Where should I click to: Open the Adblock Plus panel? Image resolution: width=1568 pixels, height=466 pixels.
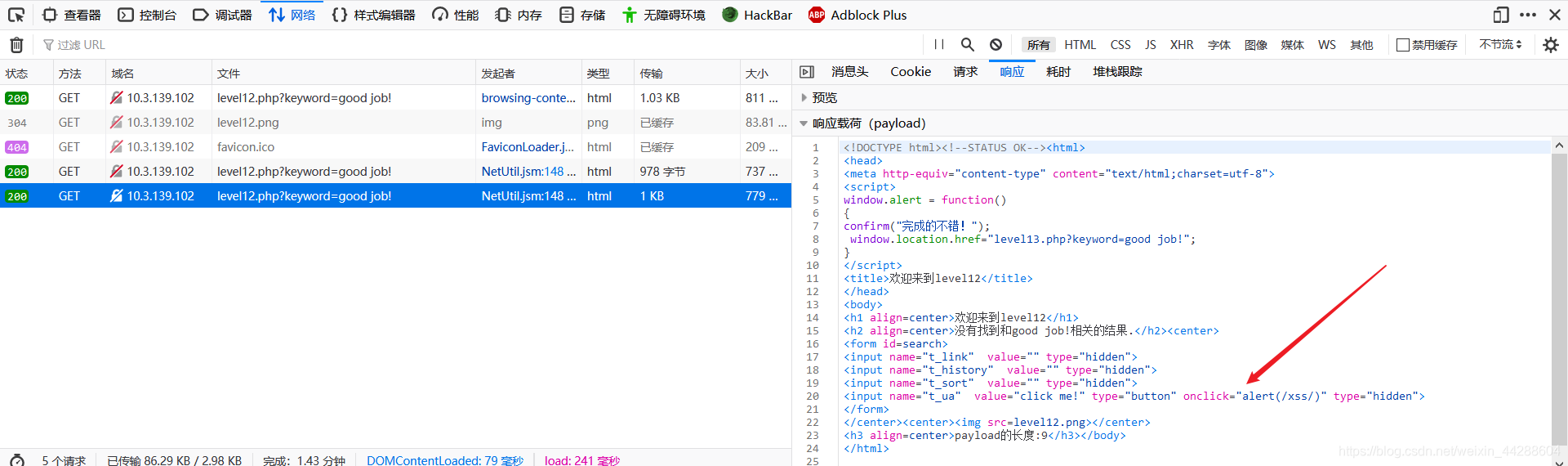tap(857, 15)
